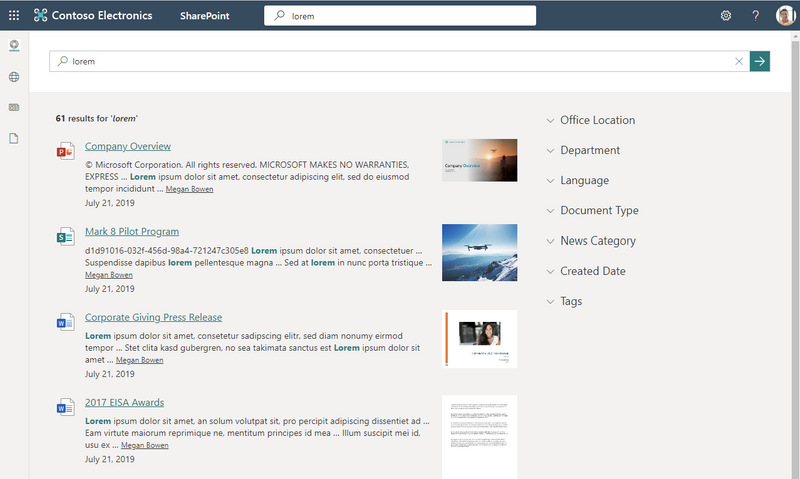Image resolution: width=800 pixels, height=479 pixels.
Task: Open the app launcher waffle icon
Action: click(x=14, y=16)
